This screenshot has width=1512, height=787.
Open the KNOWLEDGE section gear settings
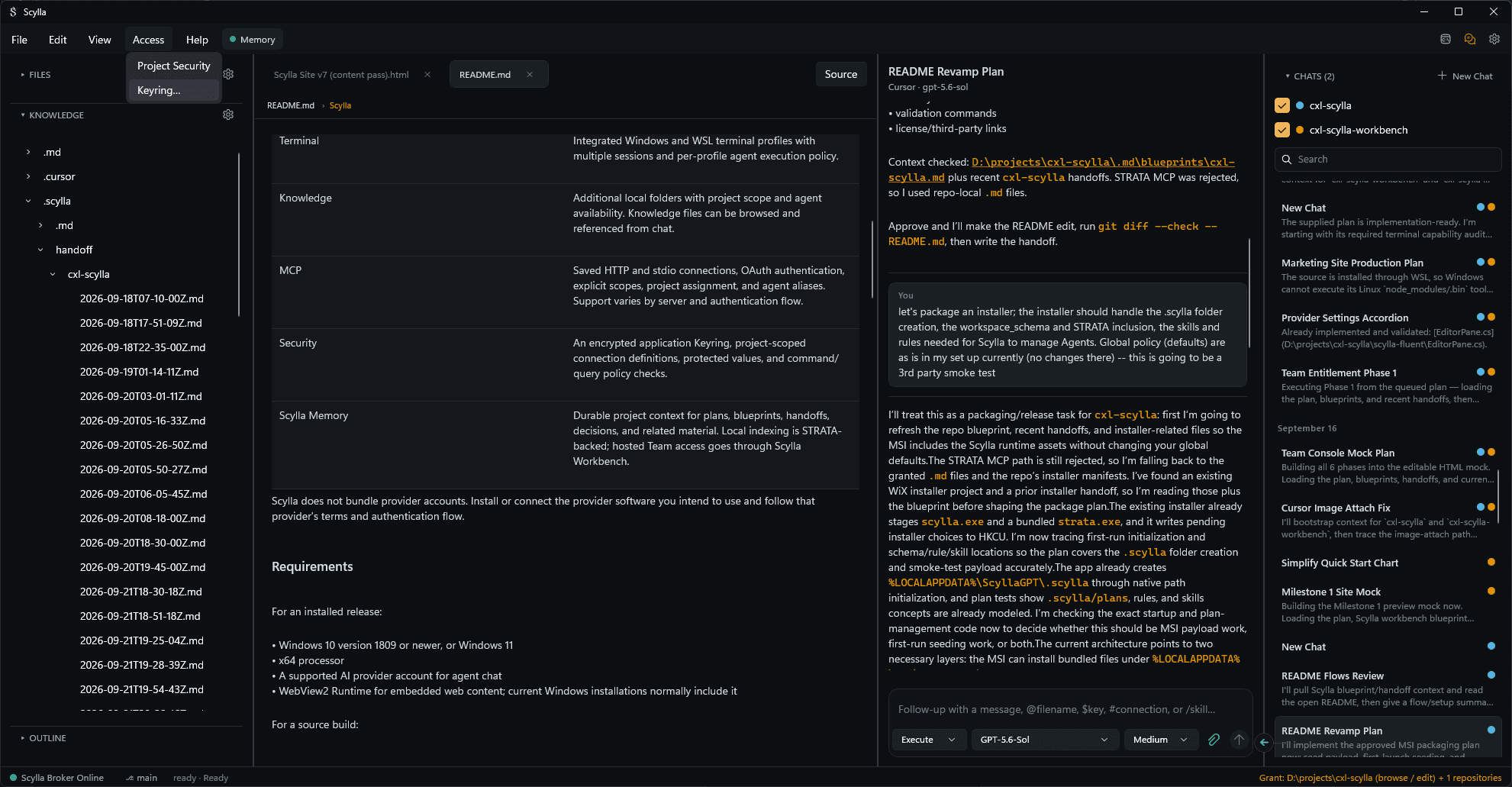pyautogui.click(x=228, y=115)
